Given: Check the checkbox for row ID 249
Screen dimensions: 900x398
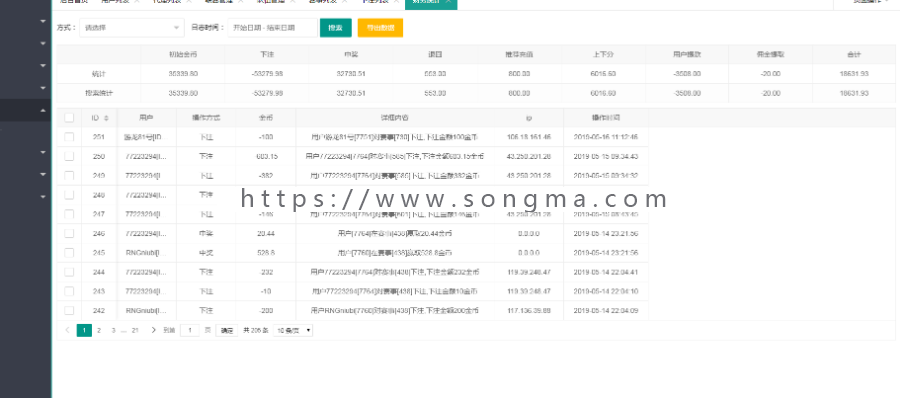Looking at the screenshot, I should click(69, 175).
